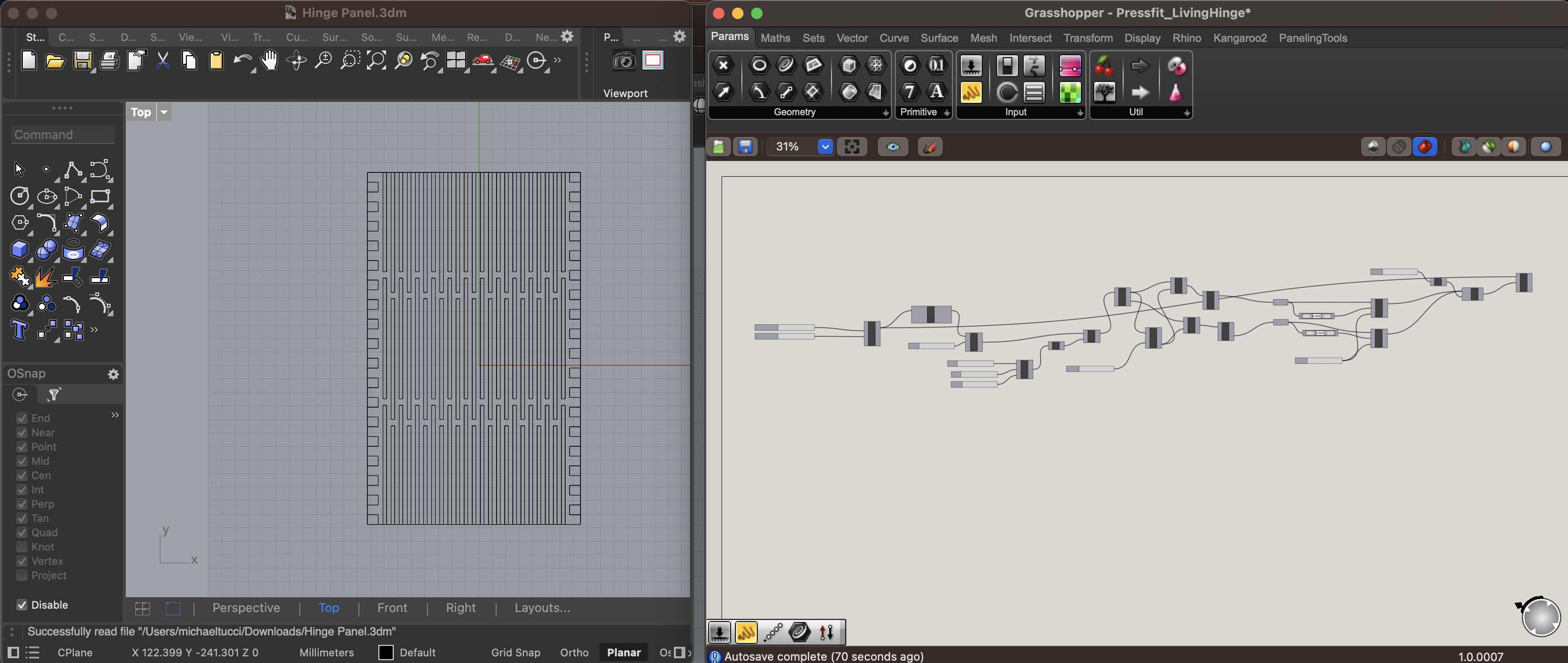
Task: Expand the Input panel in Grasshopper
Action: pyautogui.click(x=1080, y=112)
